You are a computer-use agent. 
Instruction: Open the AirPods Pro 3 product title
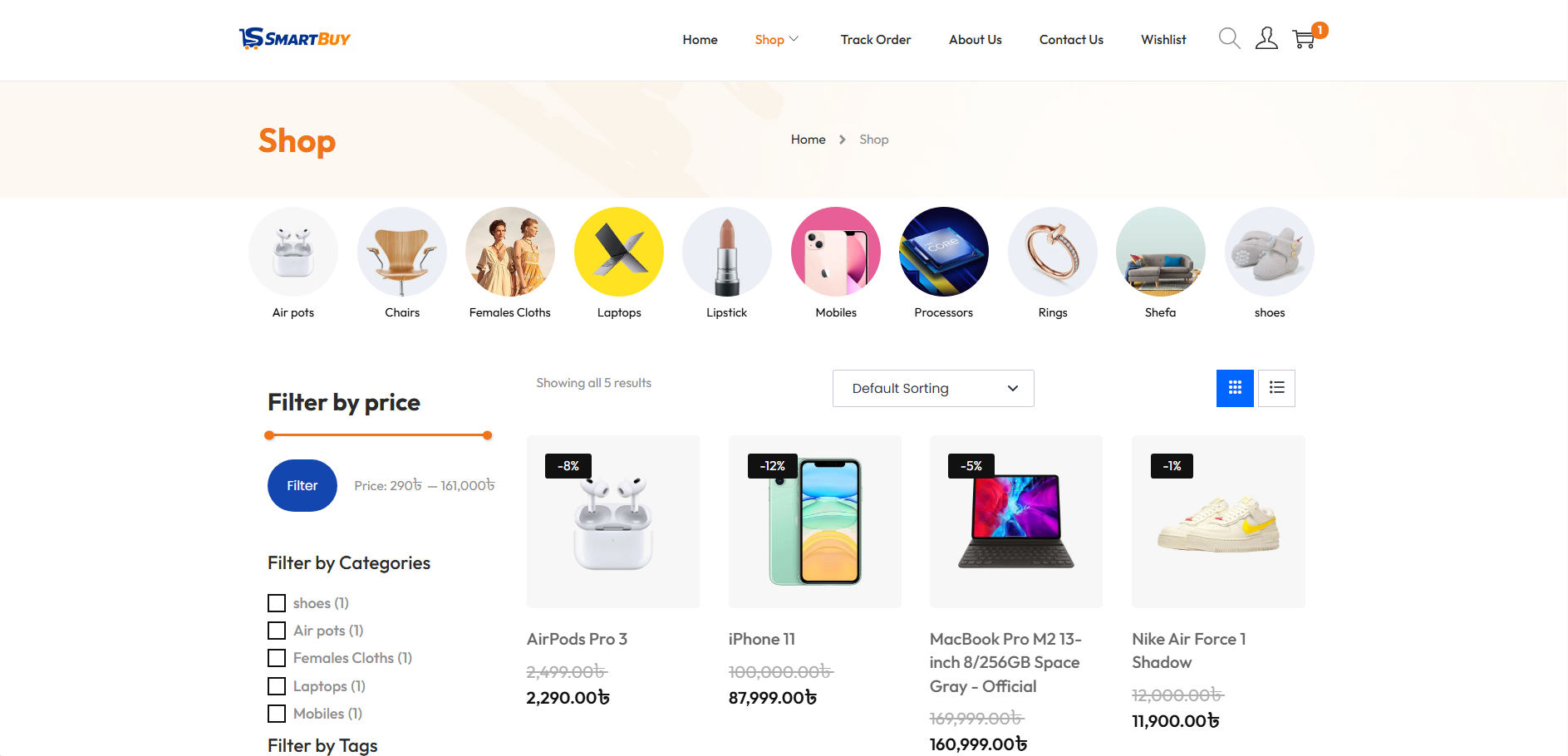click(x=577, y=639)
